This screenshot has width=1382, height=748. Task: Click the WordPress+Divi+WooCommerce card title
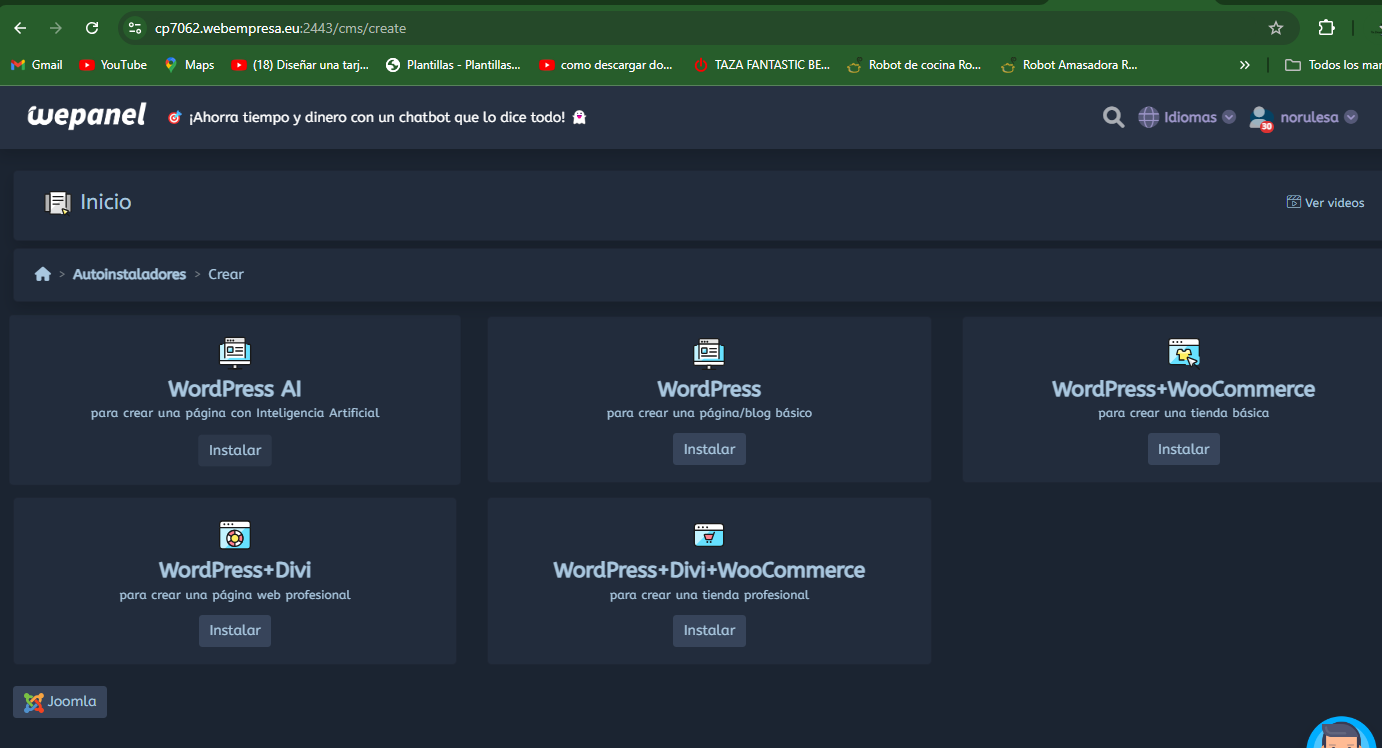tap(709, 570)
